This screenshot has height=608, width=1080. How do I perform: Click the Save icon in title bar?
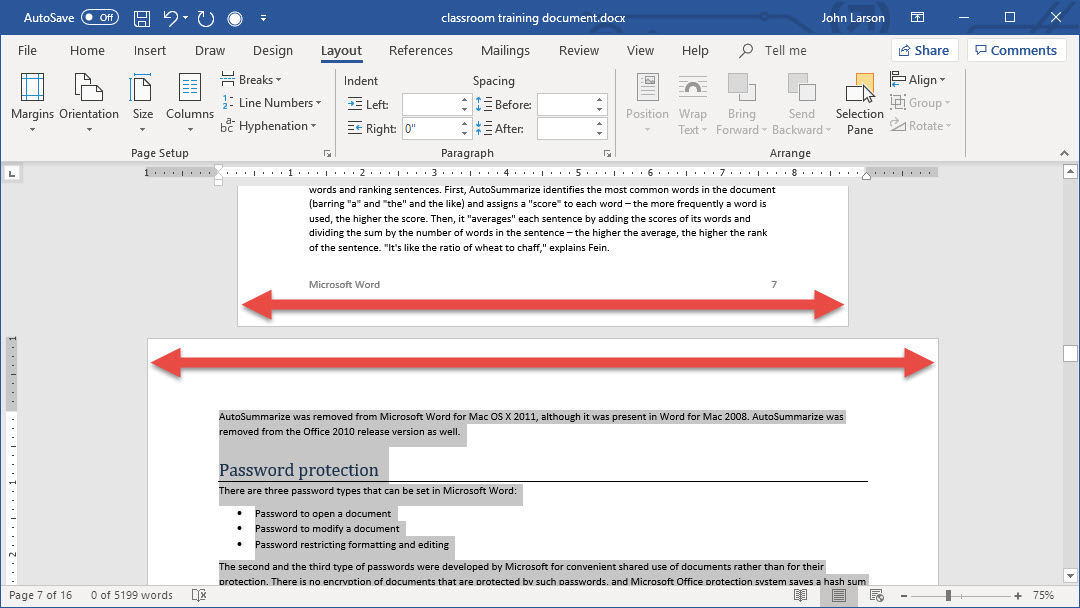[x=142, y=18]
